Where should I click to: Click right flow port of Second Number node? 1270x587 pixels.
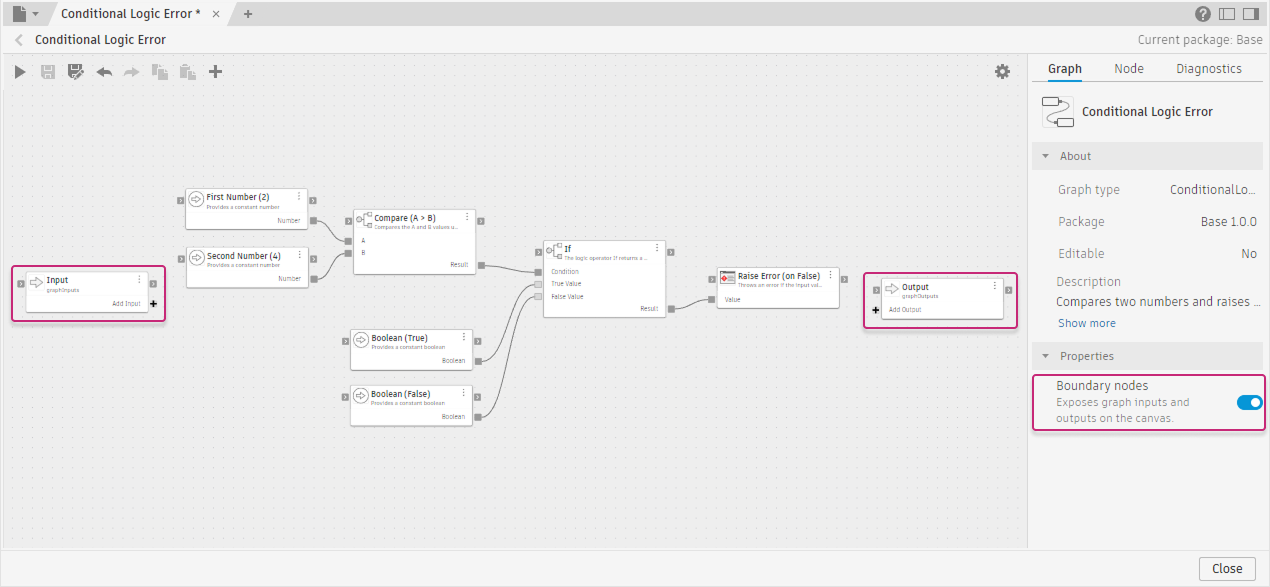(312, 259)
